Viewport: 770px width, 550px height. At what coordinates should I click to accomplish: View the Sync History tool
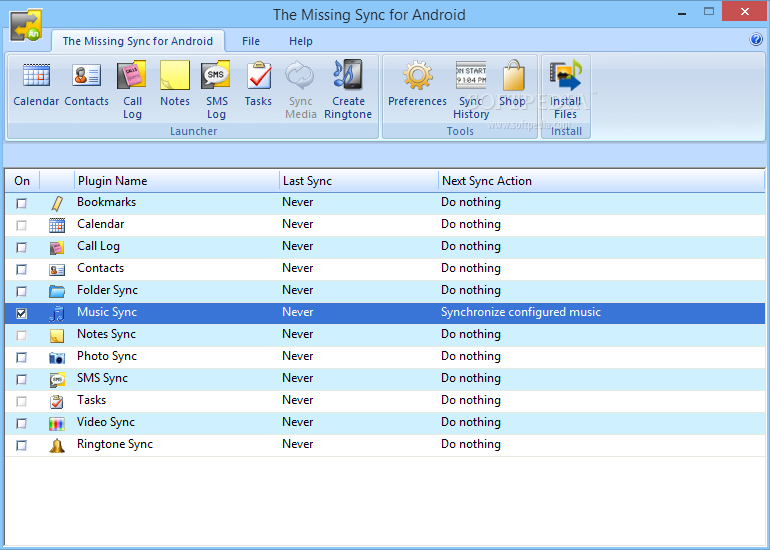[x=471, y=78]
